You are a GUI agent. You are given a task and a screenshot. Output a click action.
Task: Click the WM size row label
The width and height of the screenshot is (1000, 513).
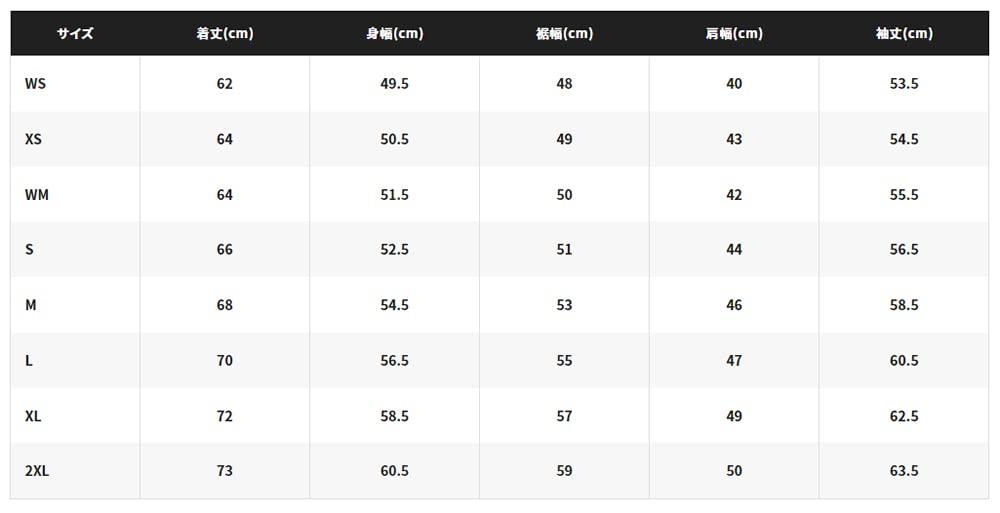point(37,195)
